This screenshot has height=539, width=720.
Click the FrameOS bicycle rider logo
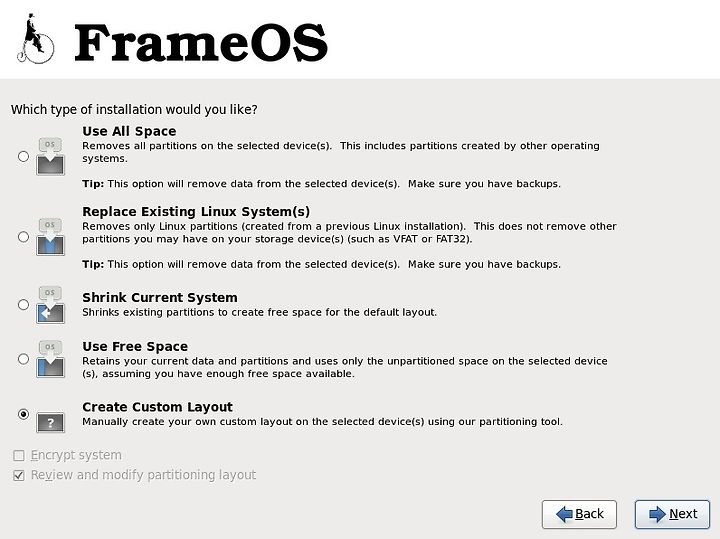click(x=35, y=39)
